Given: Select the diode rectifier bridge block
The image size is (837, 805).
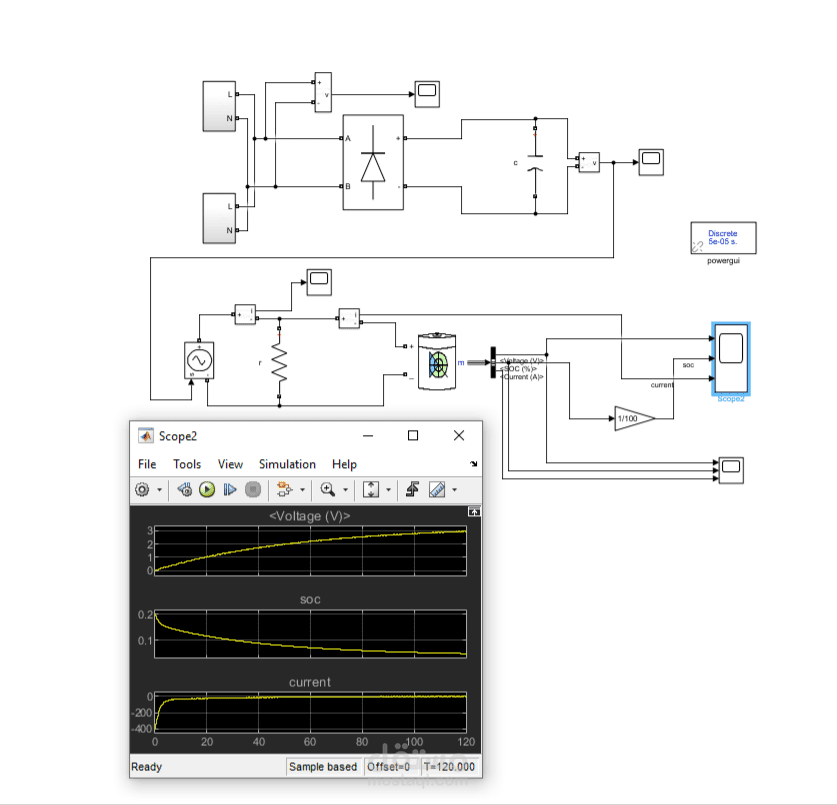Looking at the screenshot, I should [373, 162].
